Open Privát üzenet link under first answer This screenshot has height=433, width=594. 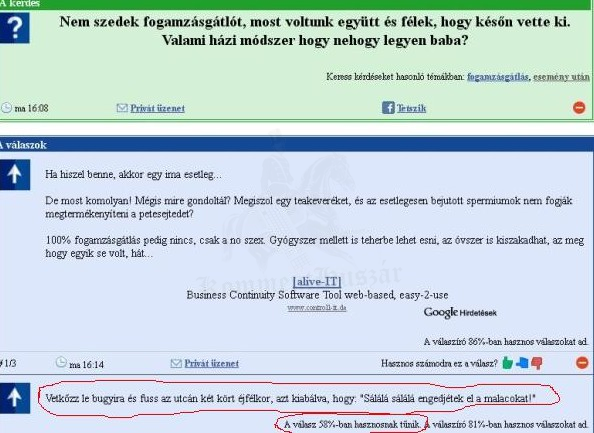pyautogui.click(x=211, y=364)
